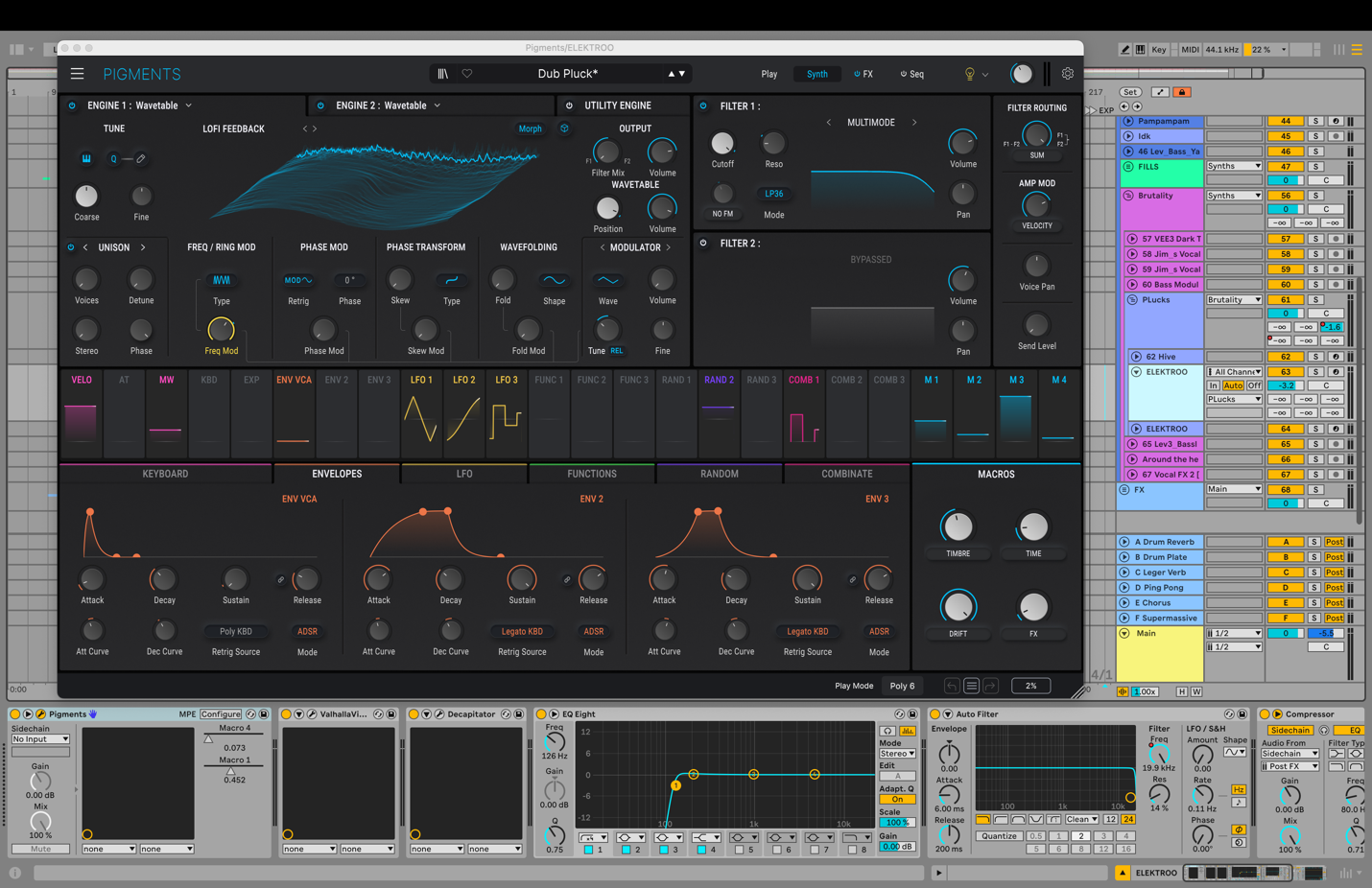Select next modulator type arrow

click(x=669, y=247)
